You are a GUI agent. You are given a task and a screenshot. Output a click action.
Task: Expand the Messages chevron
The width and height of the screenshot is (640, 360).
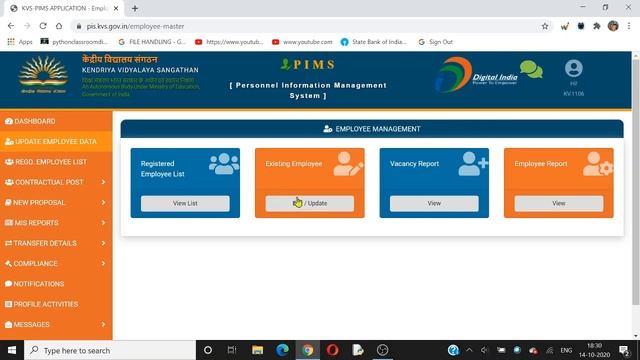(x=103, y=324)
